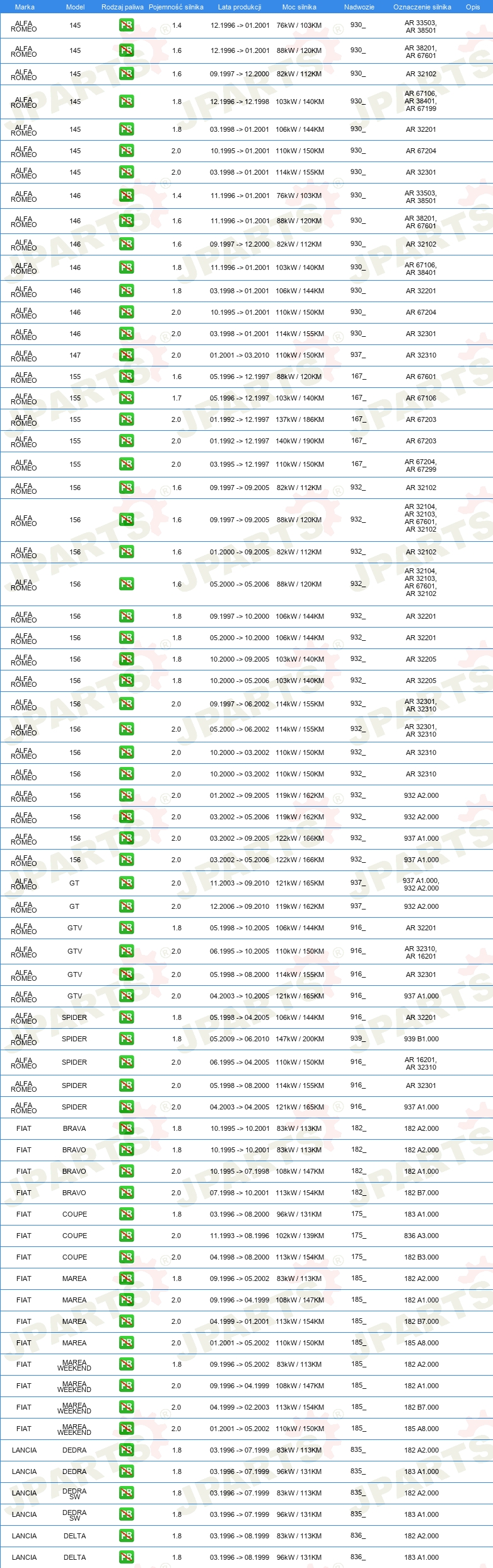The image size is (493, 1568).
Task: Click the fuel icon in the GT 11.2003 row
Action: point(126,883)
